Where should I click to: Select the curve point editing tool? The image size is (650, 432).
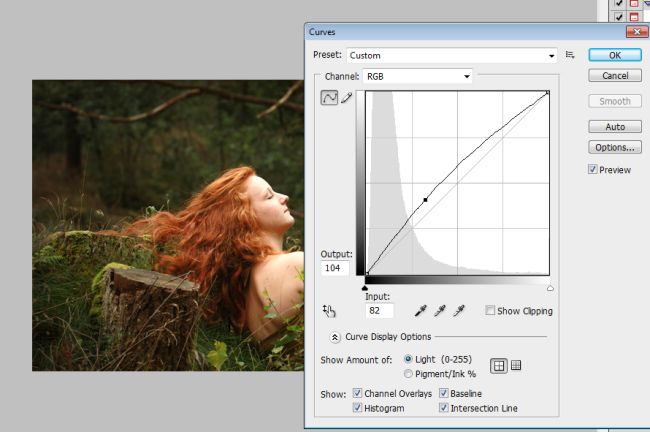pyautogui.click(x=329, y=98)
